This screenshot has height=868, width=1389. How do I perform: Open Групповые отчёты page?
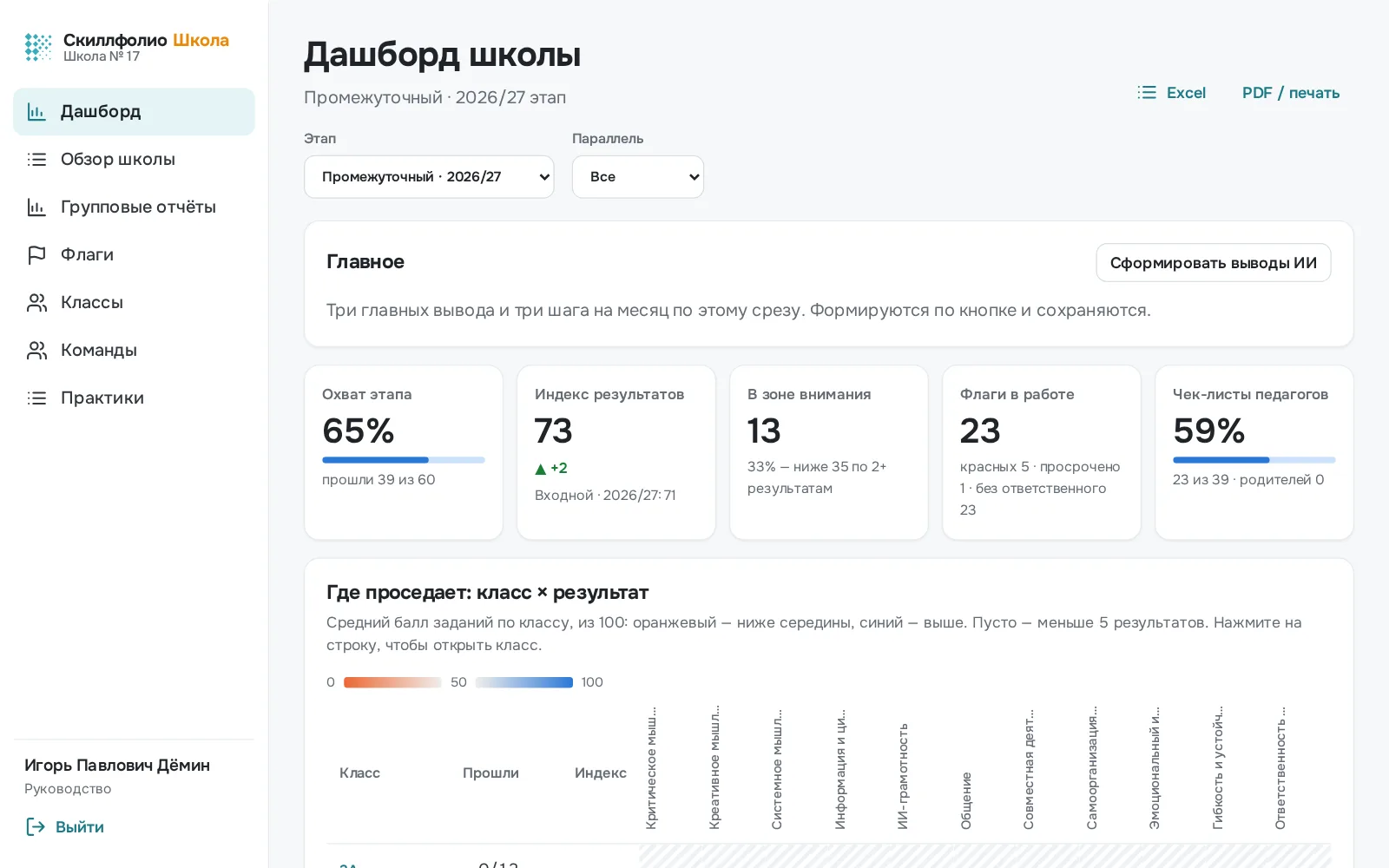click(134, 207)
